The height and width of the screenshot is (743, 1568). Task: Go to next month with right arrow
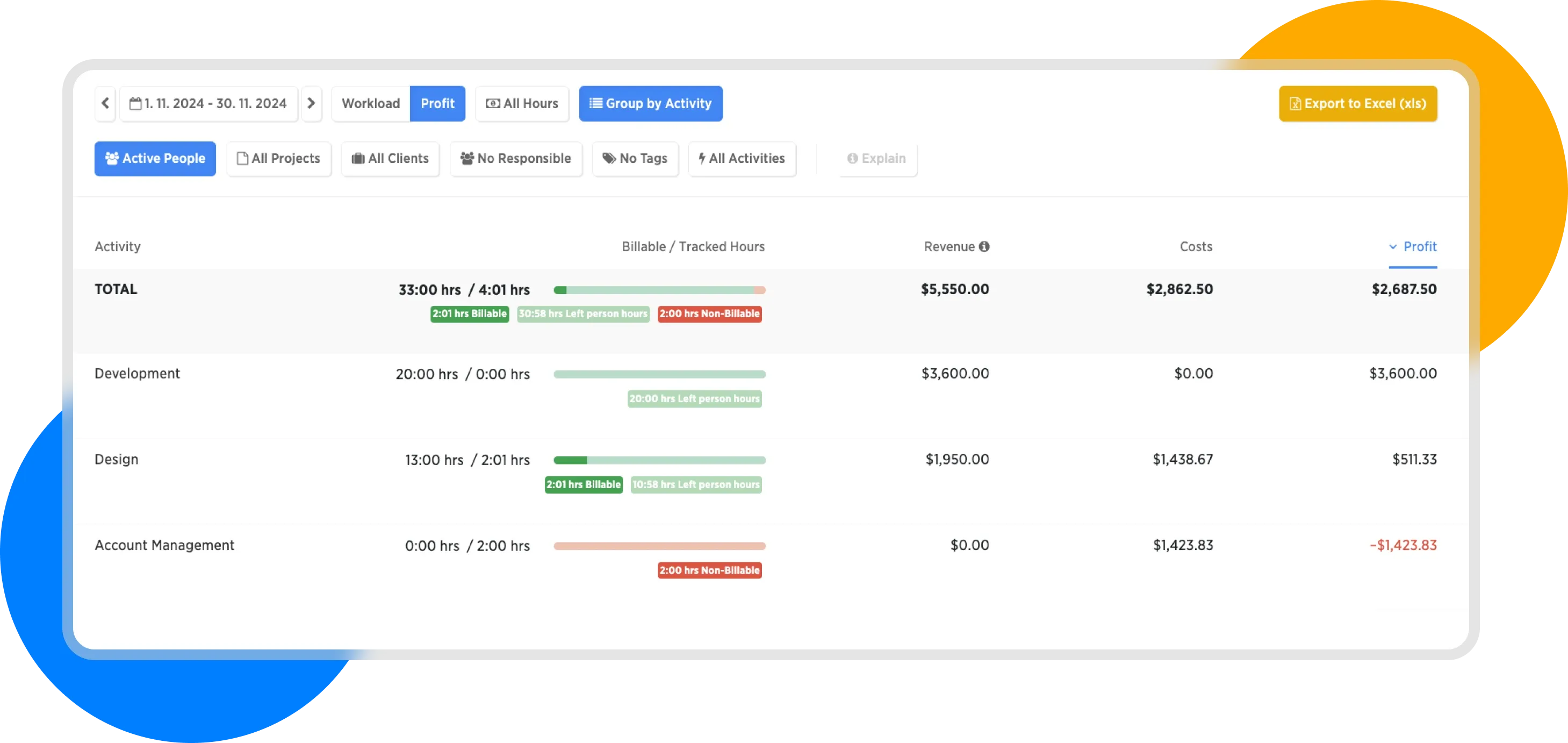coord(311,104)
